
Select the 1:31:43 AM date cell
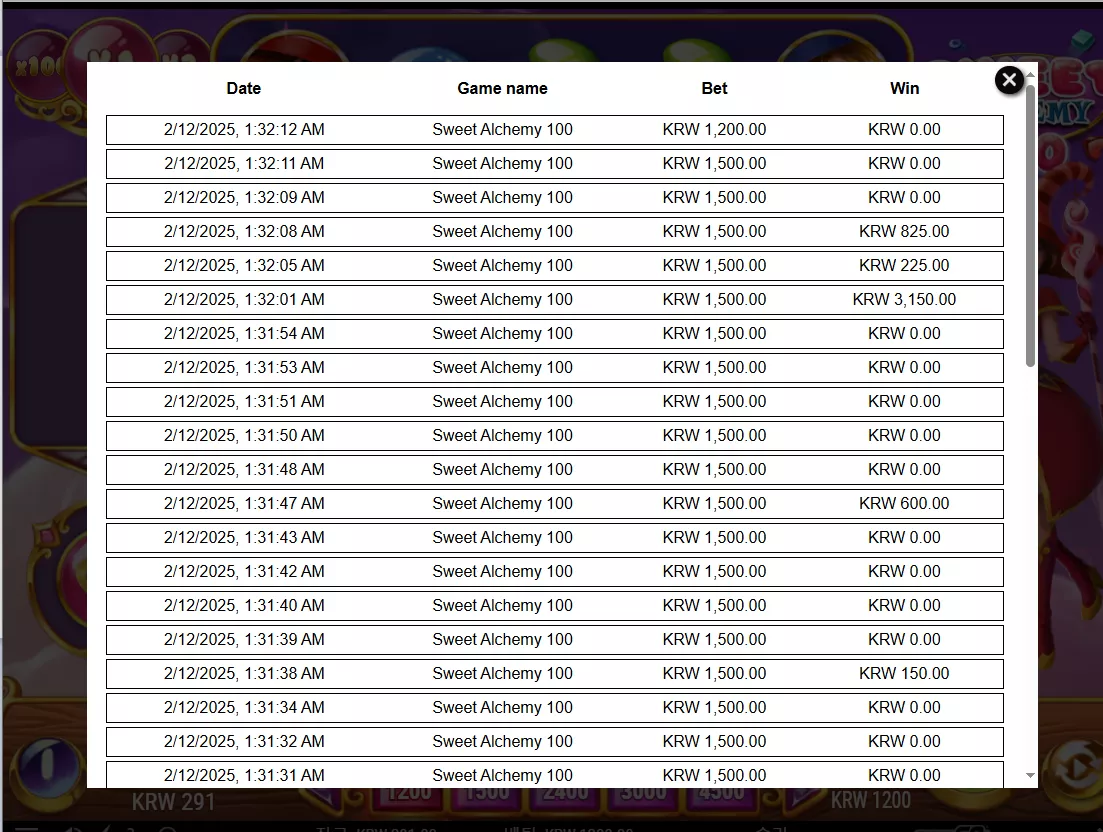tap(244, 537)
